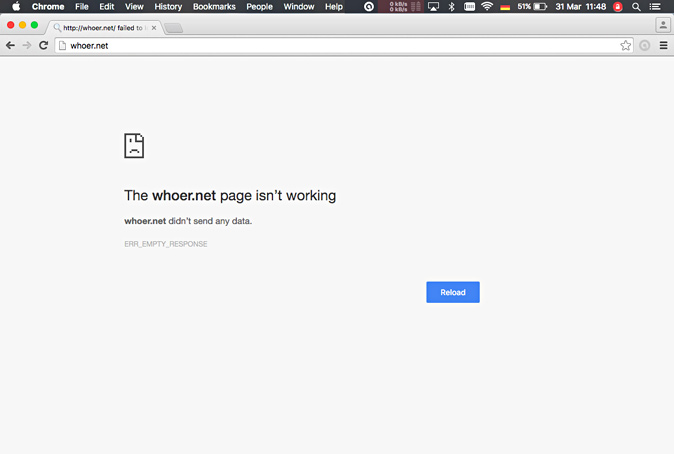Click the date and time 31 Mar 11:48
The width and height of the screenshot is (674, 454).
pos(581,6)
